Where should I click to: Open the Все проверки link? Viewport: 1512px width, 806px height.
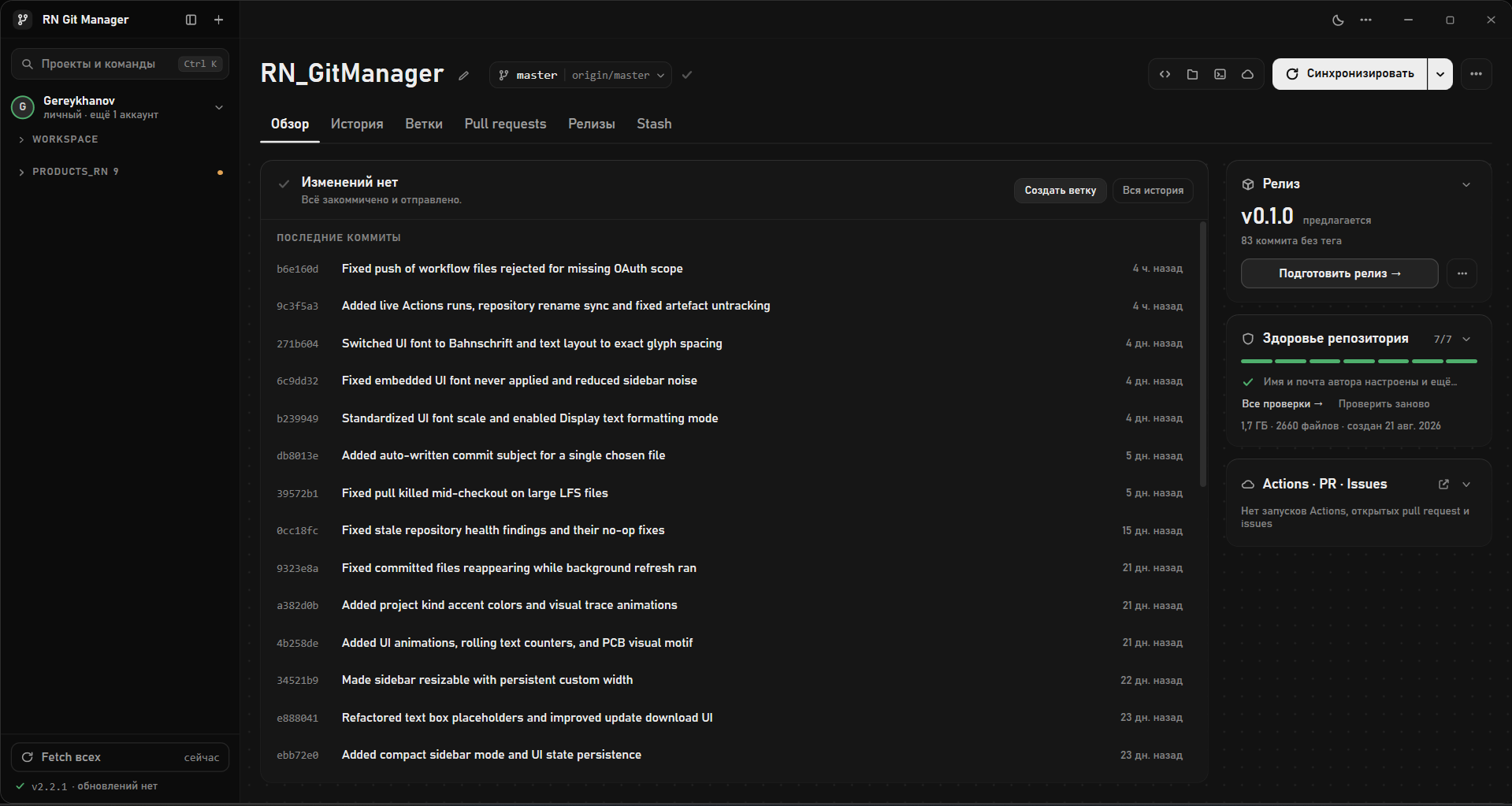click(1282, 403)
